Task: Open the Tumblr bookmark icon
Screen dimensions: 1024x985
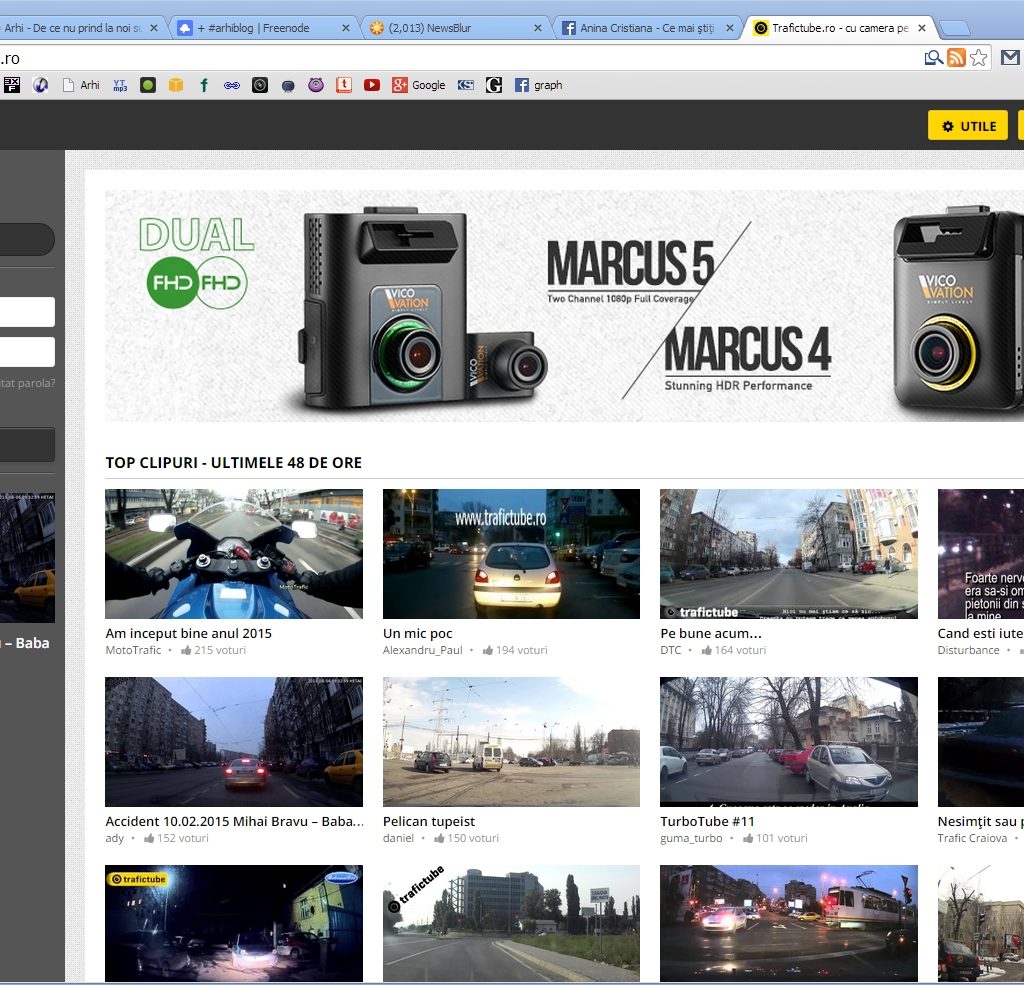Action: pos(345,85)
